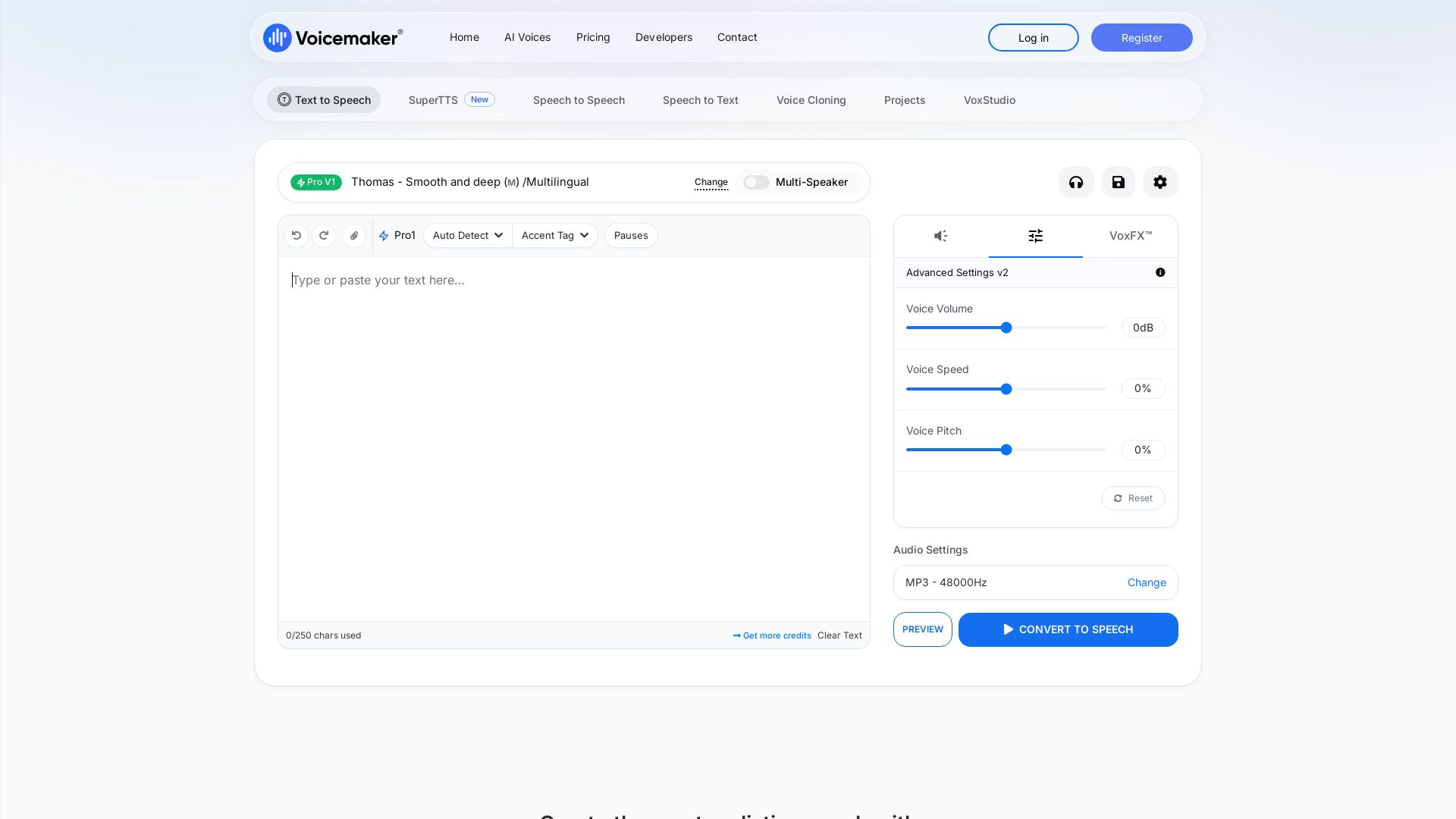Click the Register button

(1142, 38)
